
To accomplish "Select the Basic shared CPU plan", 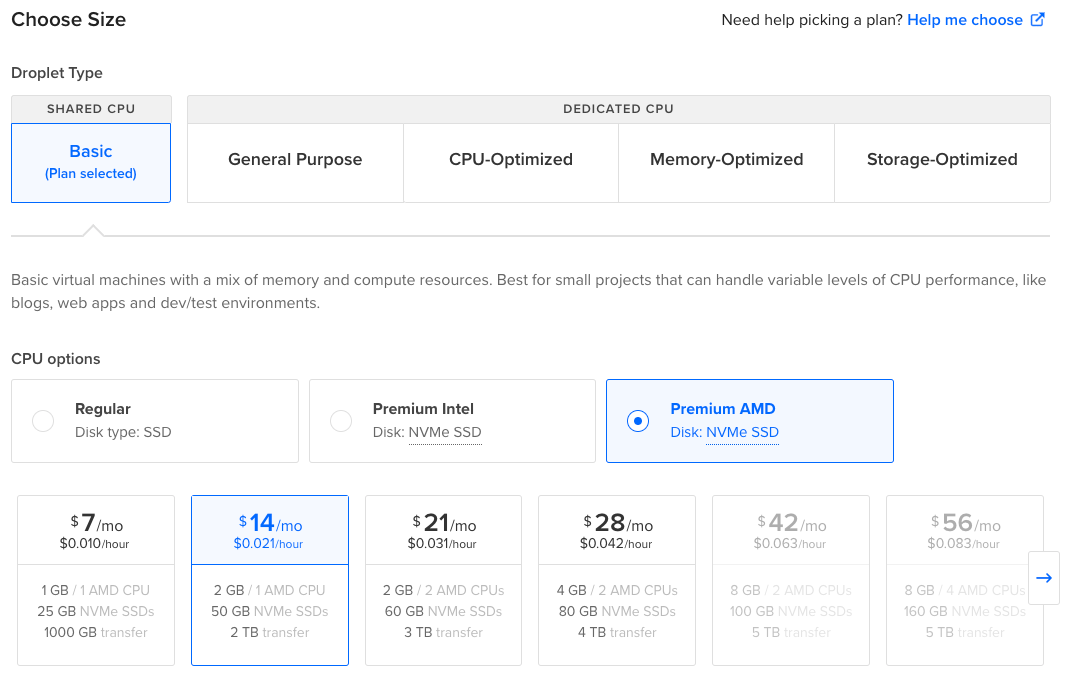I will click(91, 162).
